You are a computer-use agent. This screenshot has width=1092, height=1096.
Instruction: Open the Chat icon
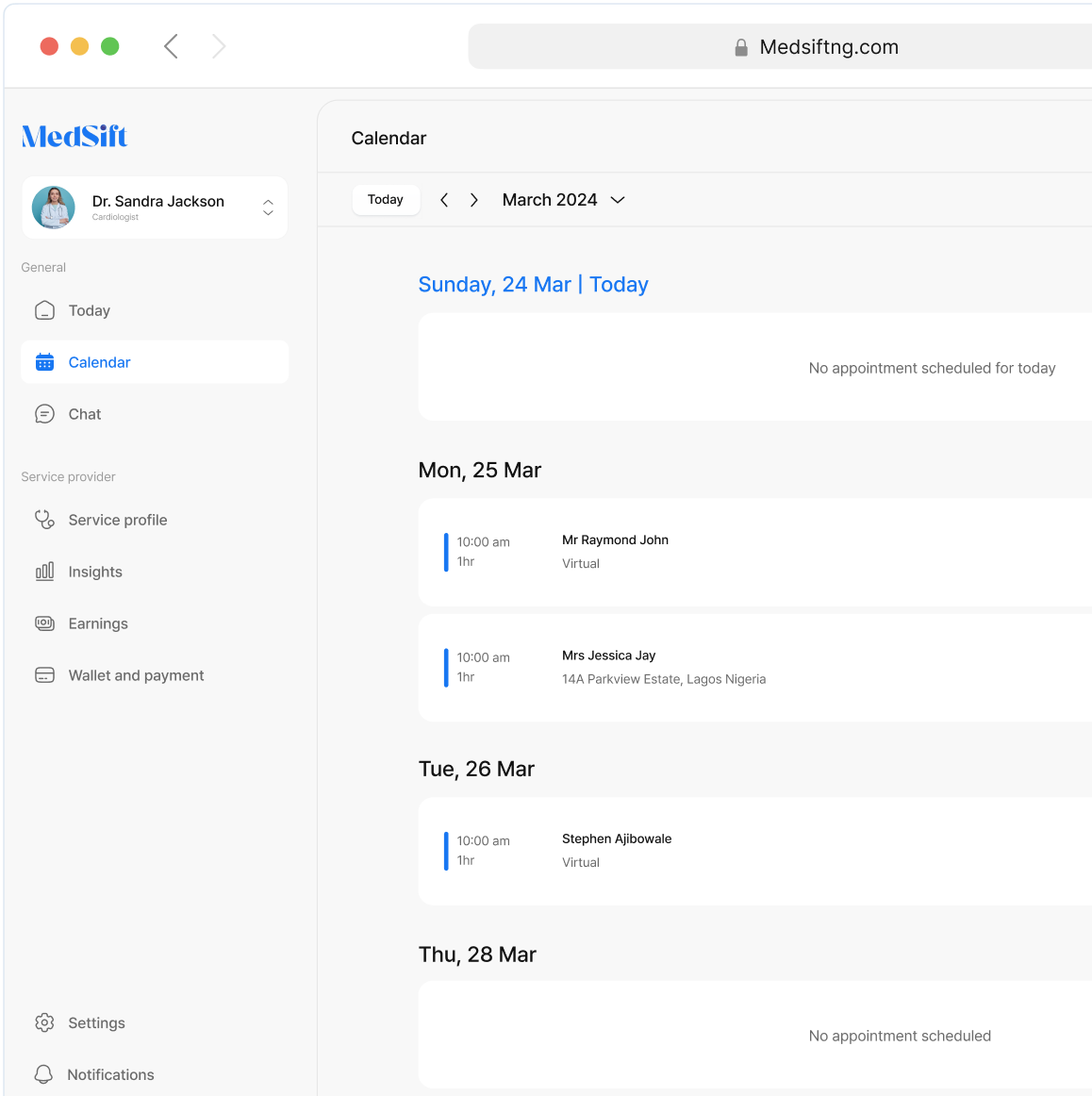pyautogui.click(x=44, y=413)
